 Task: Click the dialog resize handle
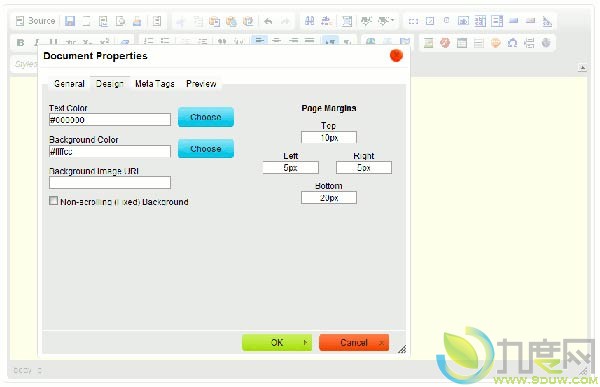coord(402,349)
